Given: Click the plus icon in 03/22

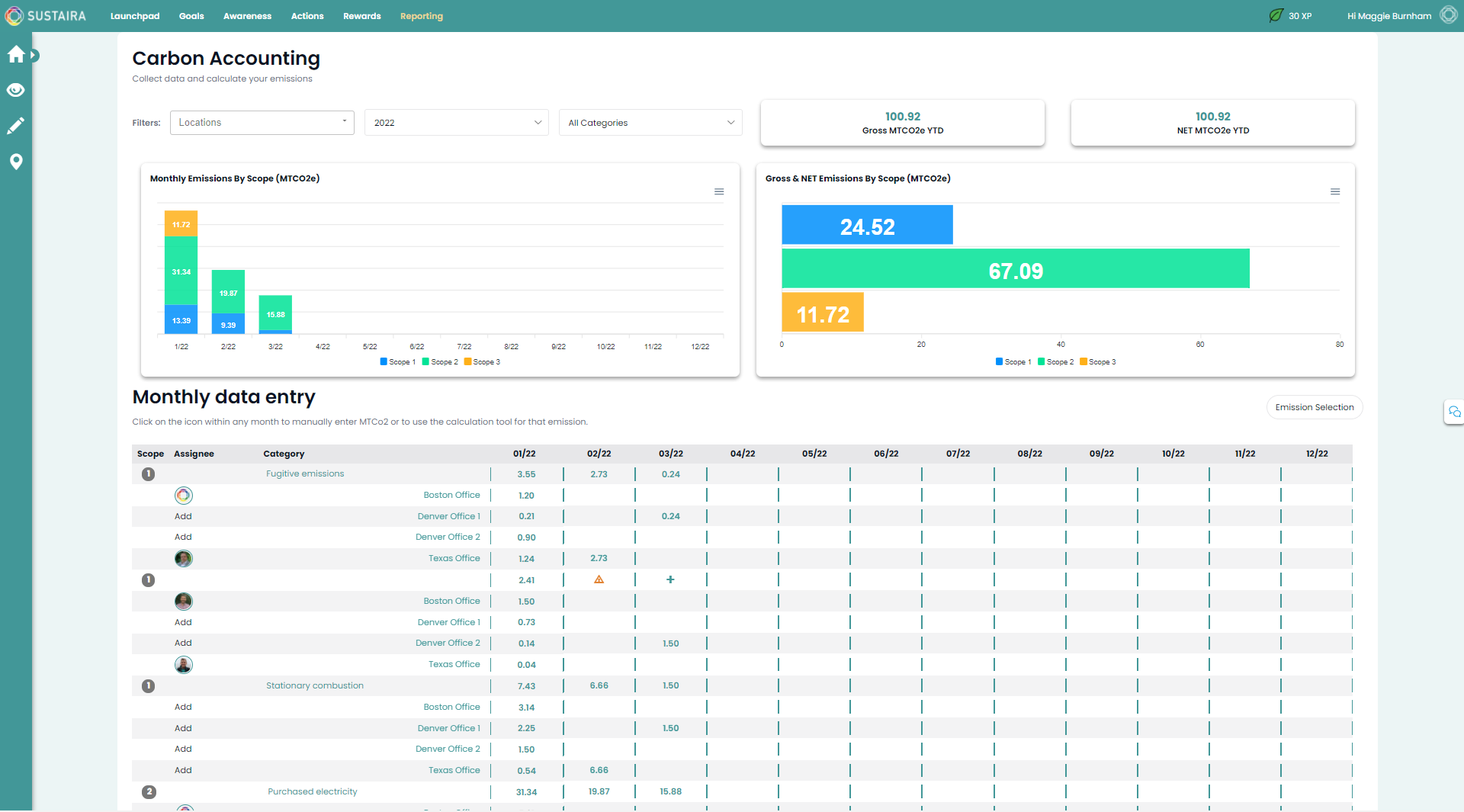Looking at the screenshot, I should click(670, 579).
